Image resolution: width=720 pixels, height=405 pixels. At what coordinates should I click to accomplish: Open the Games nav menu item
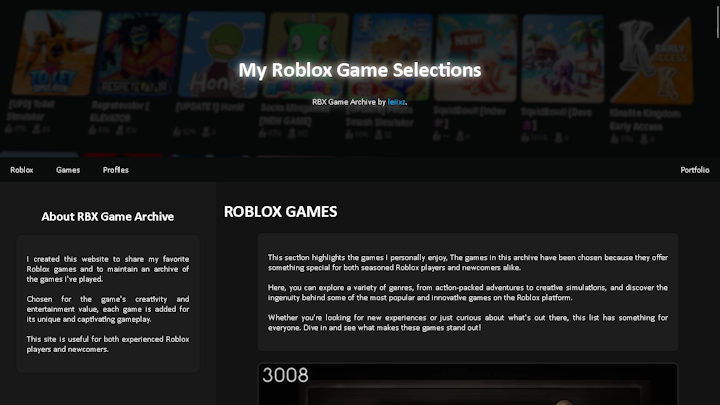[68, 170]
